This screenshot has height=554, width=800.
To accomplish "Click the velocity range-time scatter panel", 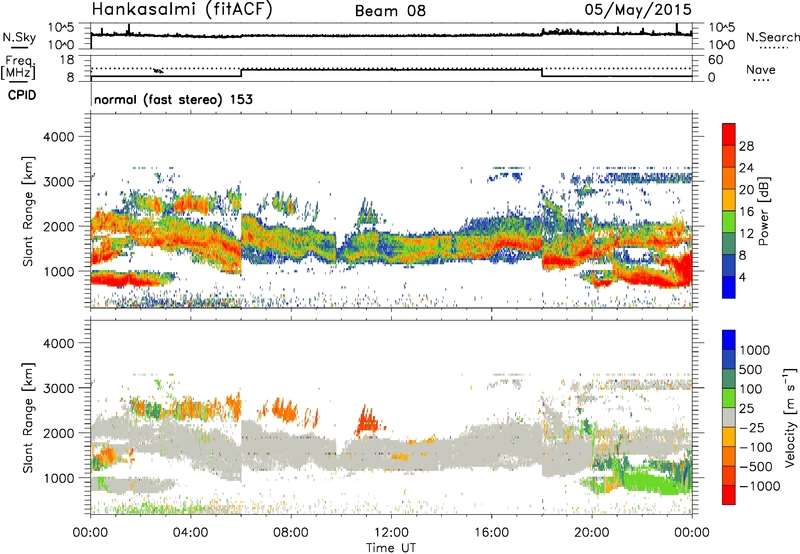I will click(x=391, y=417).
